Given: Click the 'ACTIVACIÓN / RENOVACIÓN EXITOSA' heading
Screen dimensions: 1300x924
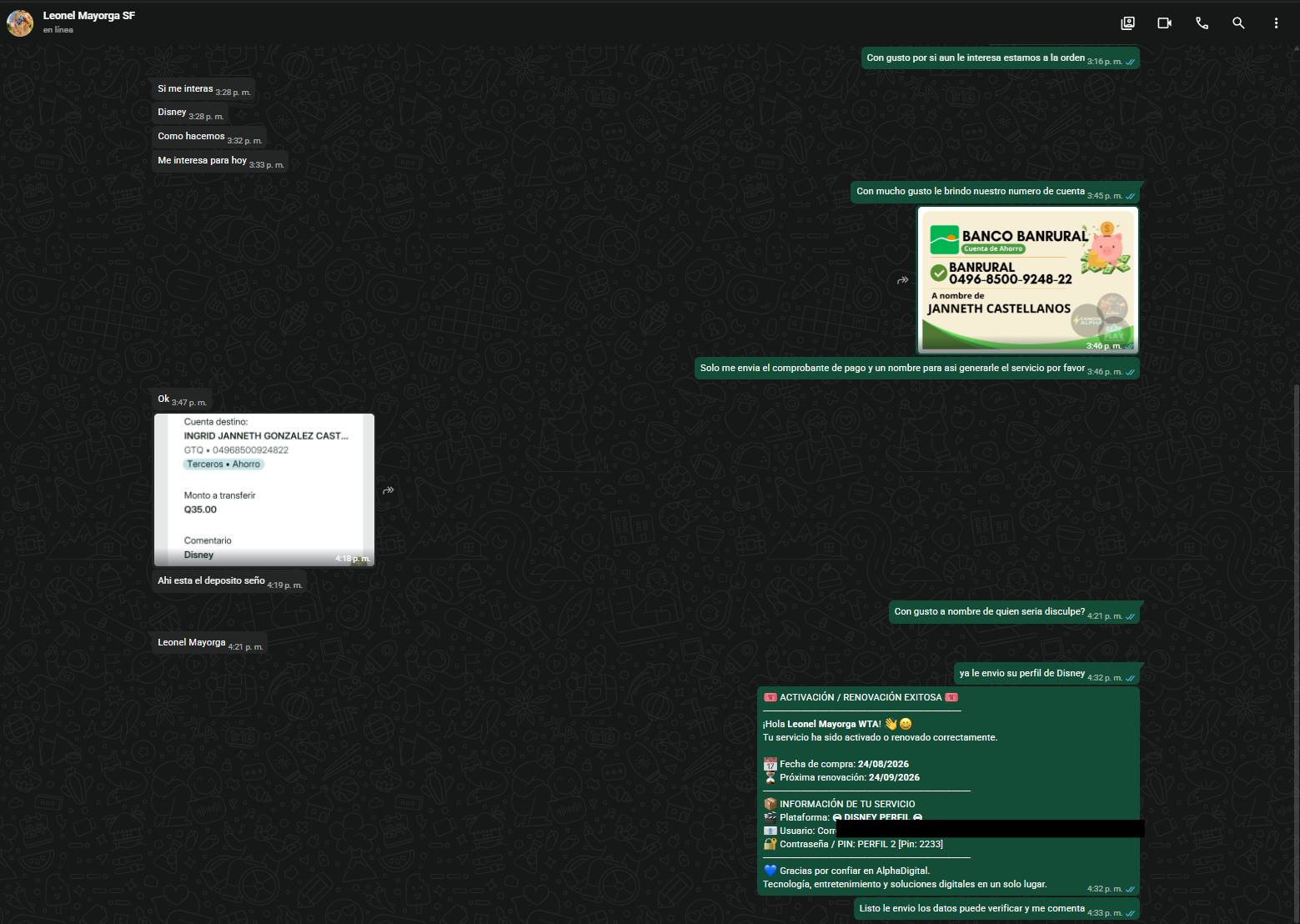Looking at the screenshot, I should click(861, 697).
